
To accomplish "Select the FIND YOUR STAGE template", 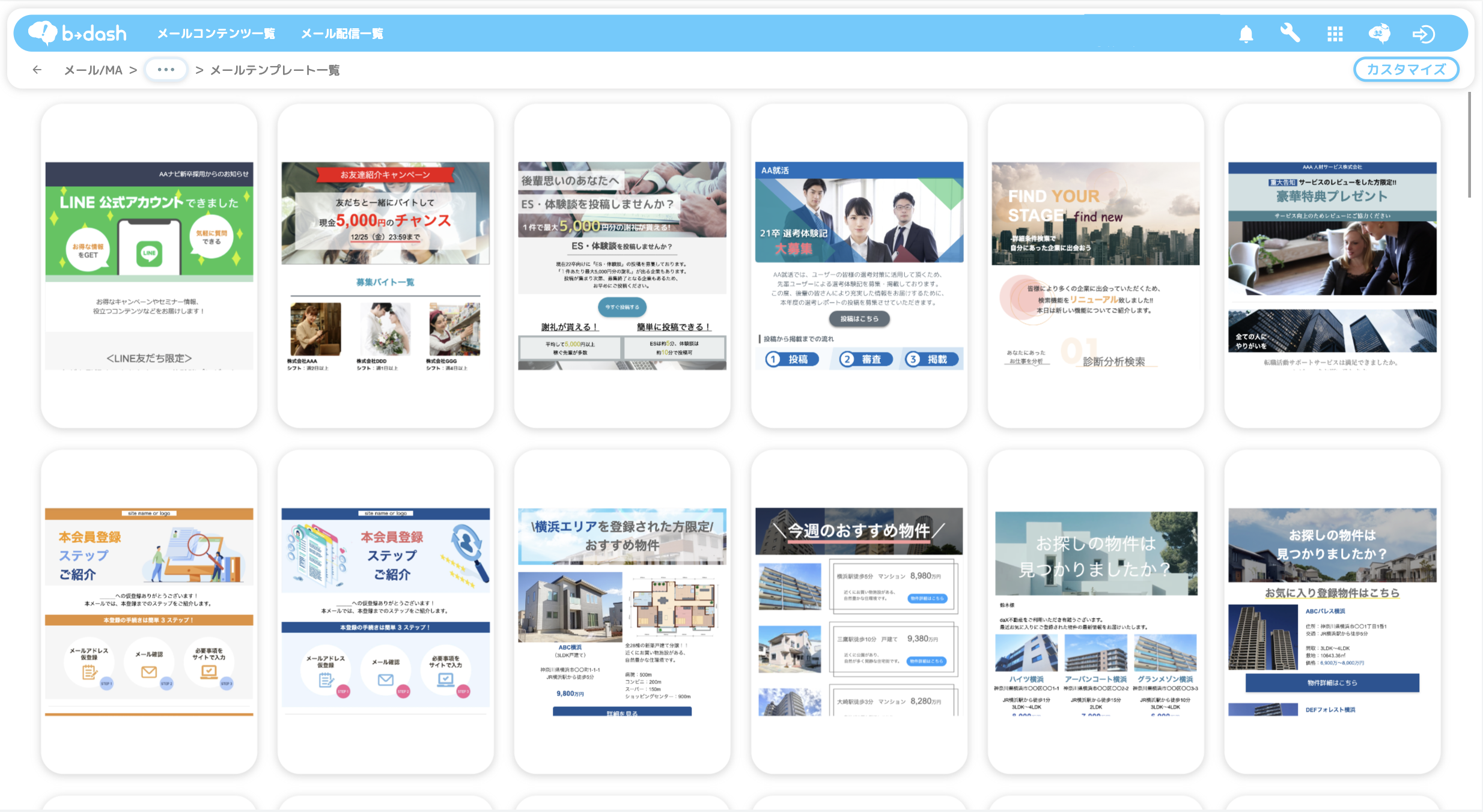I will [x=1095, y=265].
